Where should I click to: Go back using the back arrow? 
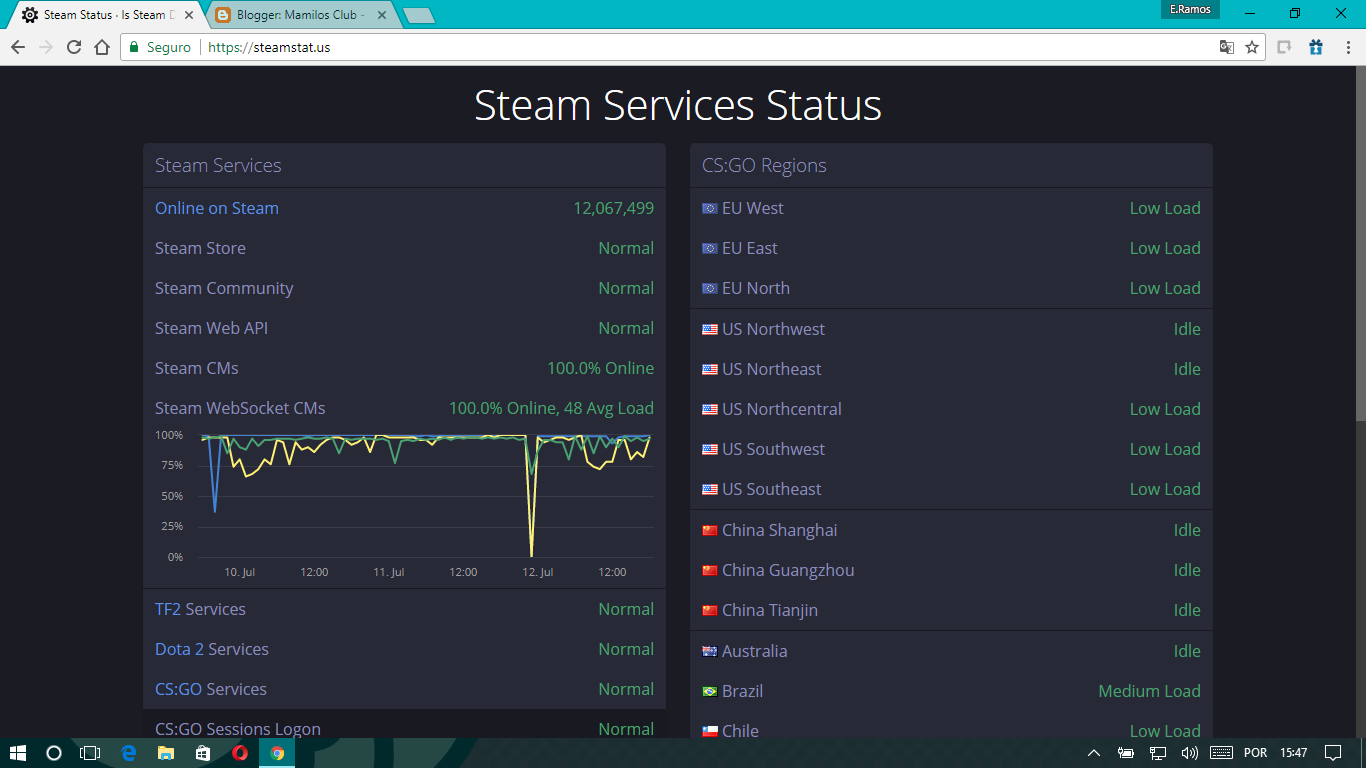click(x=18, y=47)
